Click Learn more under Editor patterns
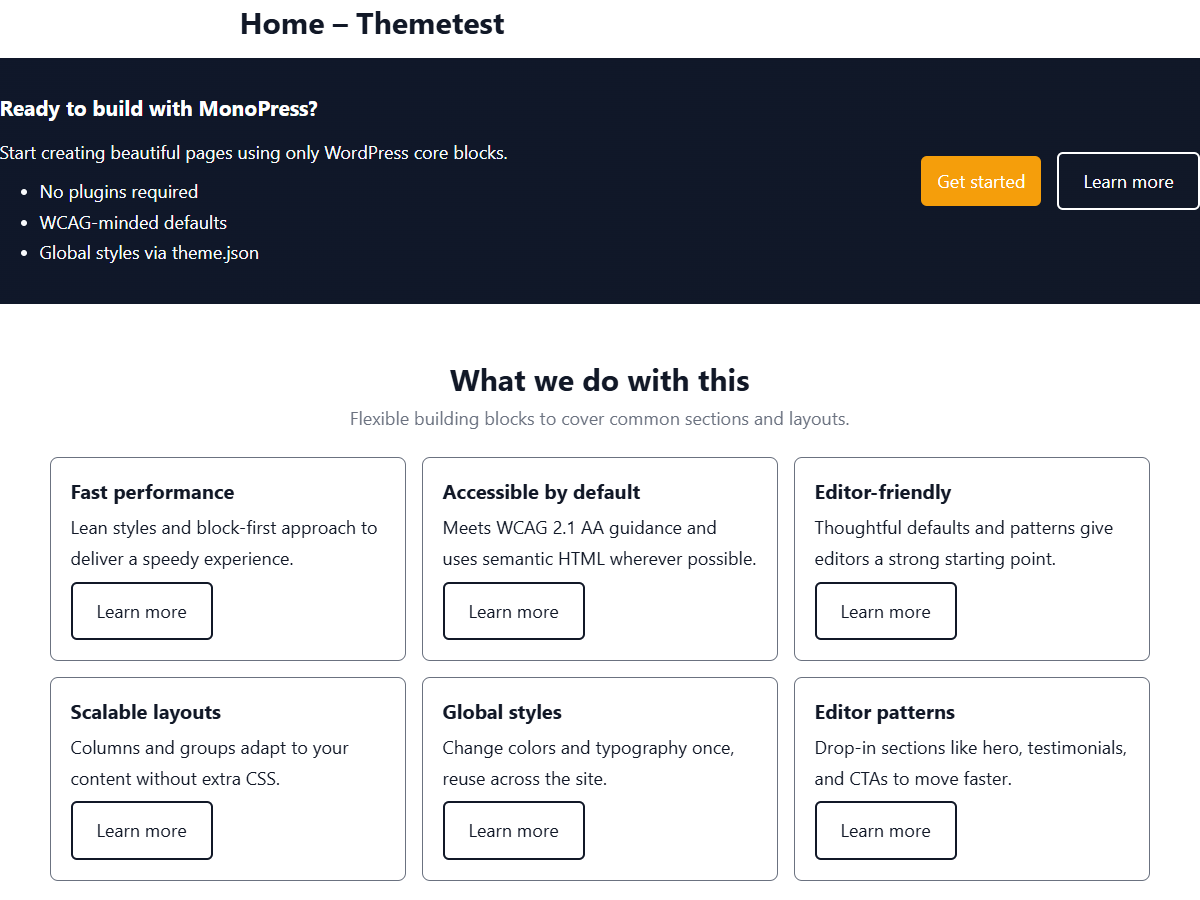Viewport: 1200px width, 900px height. tap(885, 830)
